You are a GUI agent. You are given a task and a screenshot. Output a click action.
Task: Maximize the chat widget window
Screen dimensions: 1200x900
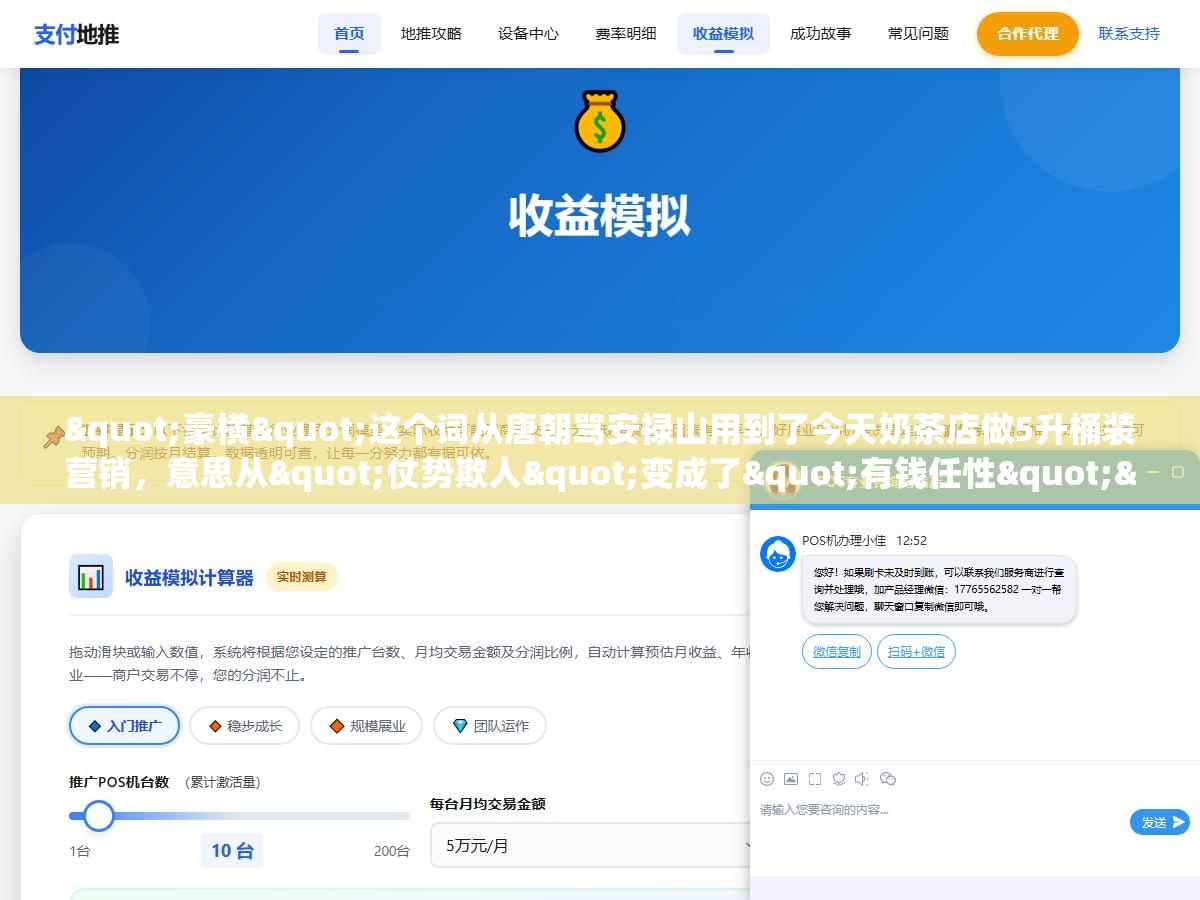[1177, 471]
